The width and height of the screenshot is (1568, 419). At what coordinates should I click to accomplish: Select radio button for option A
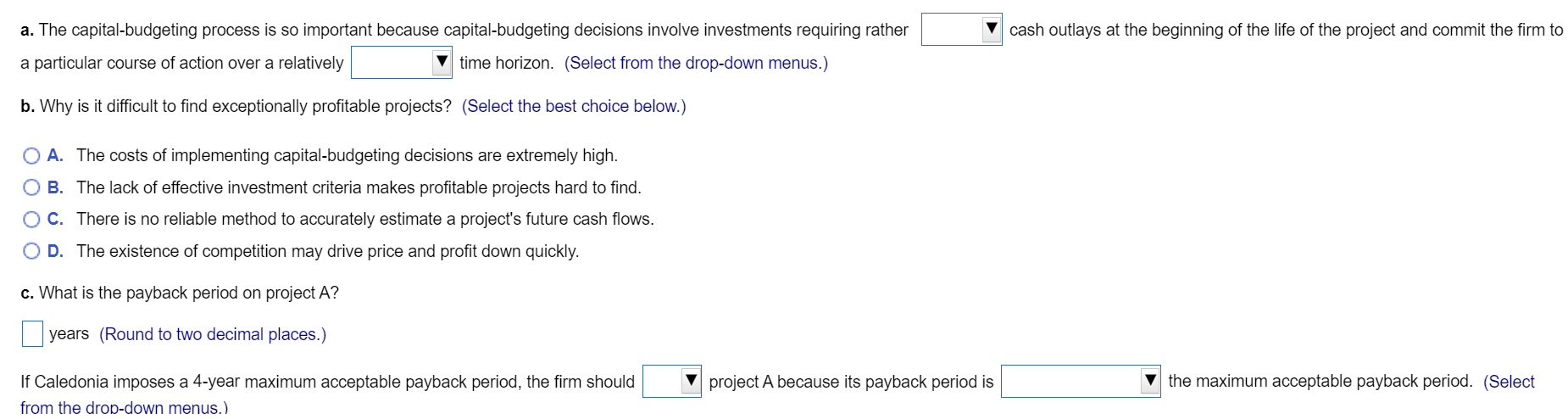point(32,155)
